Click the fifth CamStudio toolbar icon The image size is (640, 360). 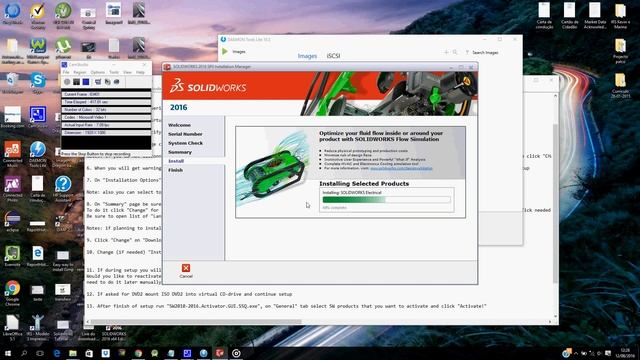(107, 82)
